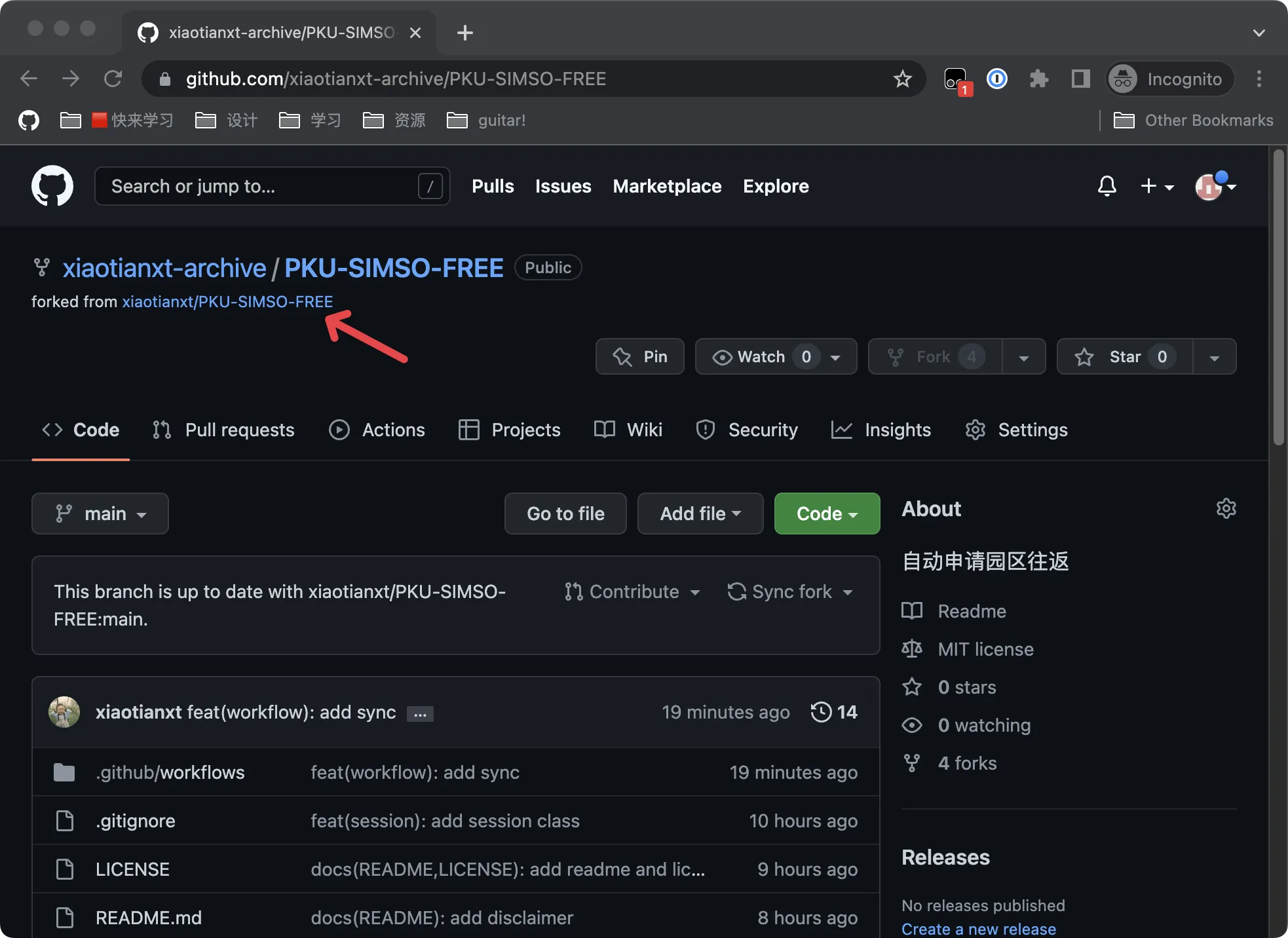Click the GitHub Octocat logo in header
The height and width of the screenshot is (938, 1288).
point(52,186)
